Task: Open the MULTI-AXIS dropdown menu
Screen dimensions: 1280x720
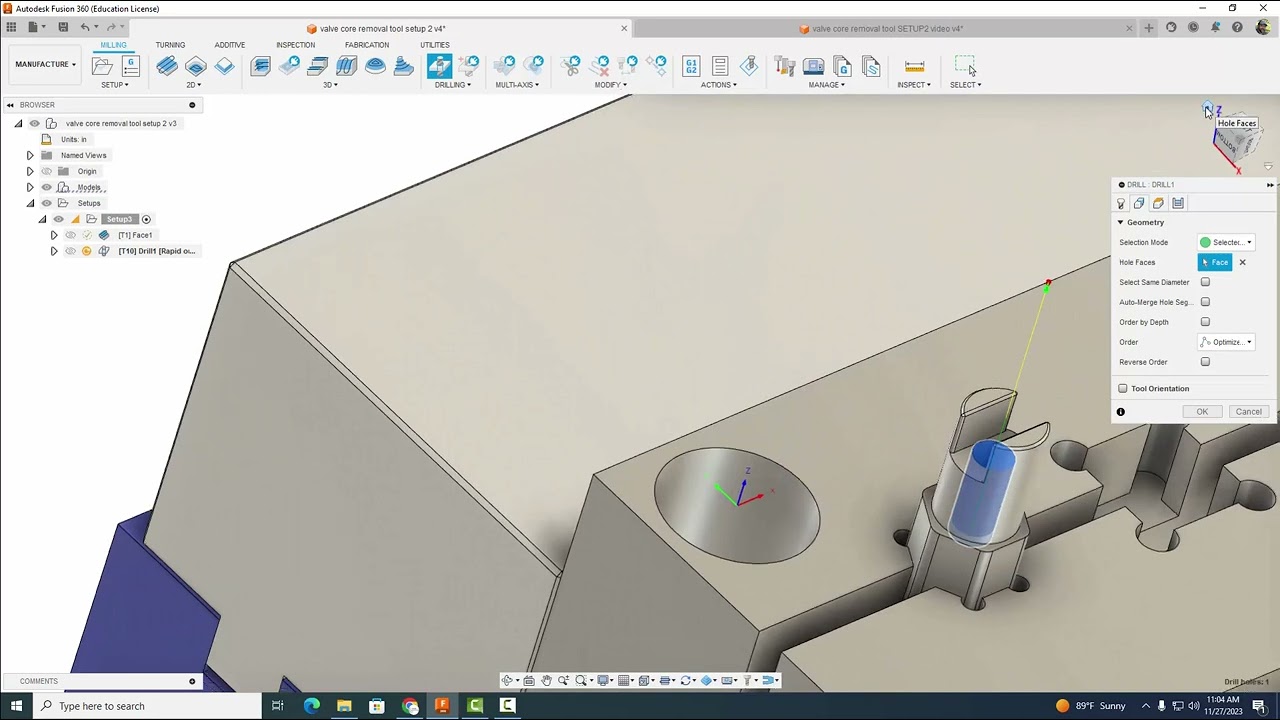Action: coord(517,85)
